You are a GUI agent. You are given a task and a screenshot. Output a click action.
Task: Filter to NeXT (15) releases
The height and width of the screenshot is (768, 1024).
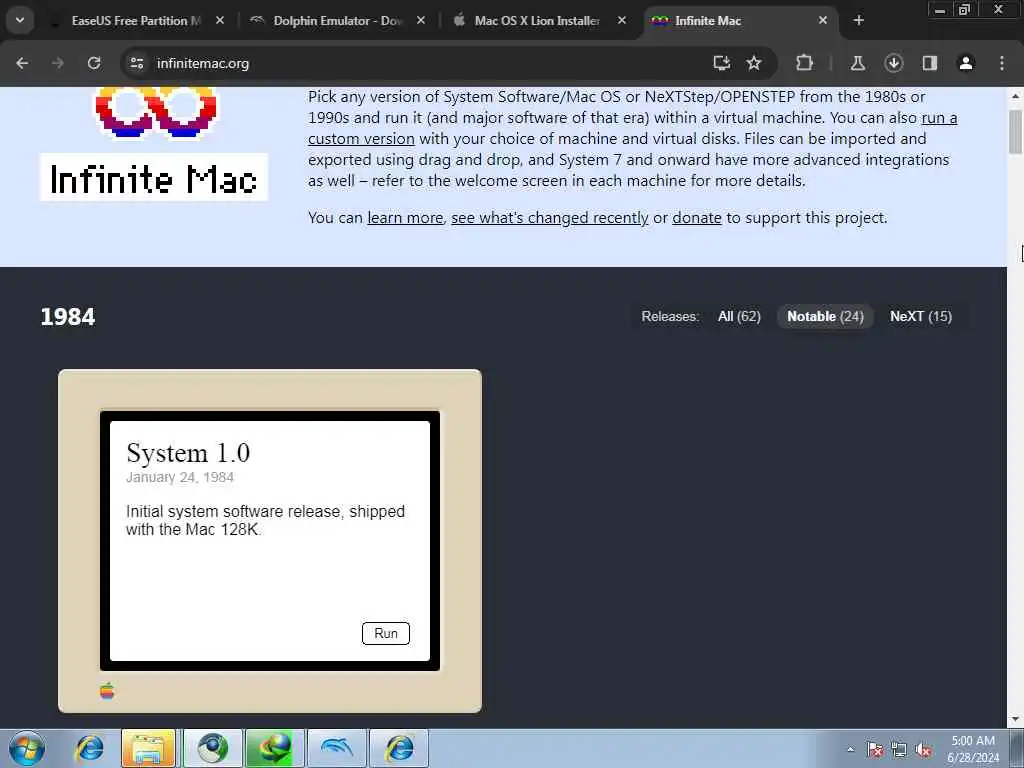(x=921, y=317)
